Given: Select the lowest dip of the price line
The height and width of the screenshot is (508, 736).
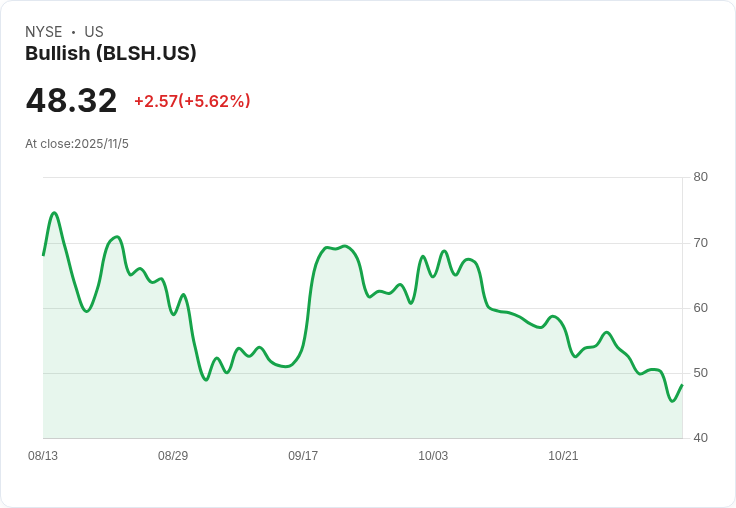Looking at the screenshot, I should (673, 401).
